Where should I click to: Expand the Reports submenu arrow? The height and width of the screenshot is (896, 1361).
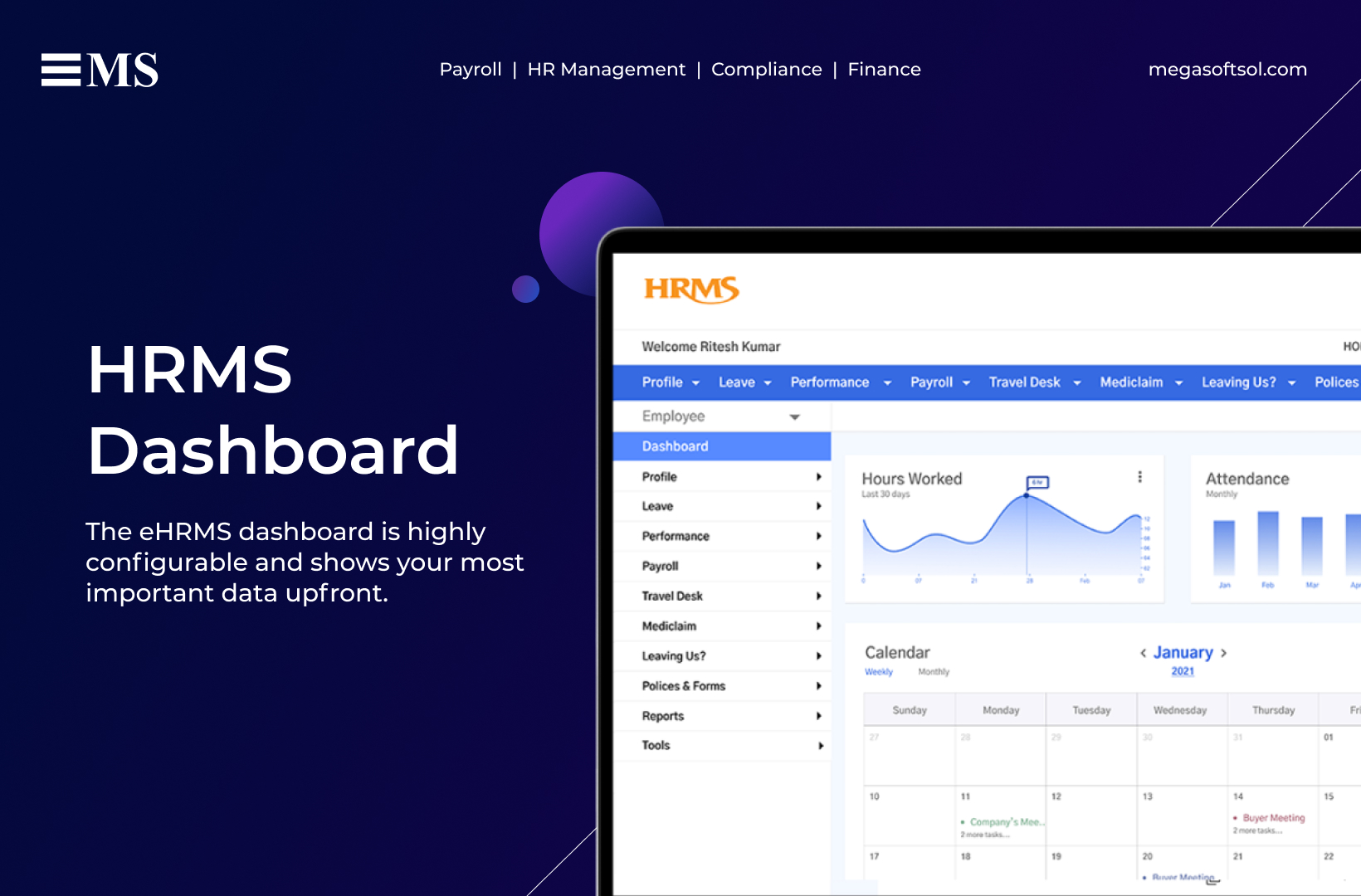click(x=820, y=715)
